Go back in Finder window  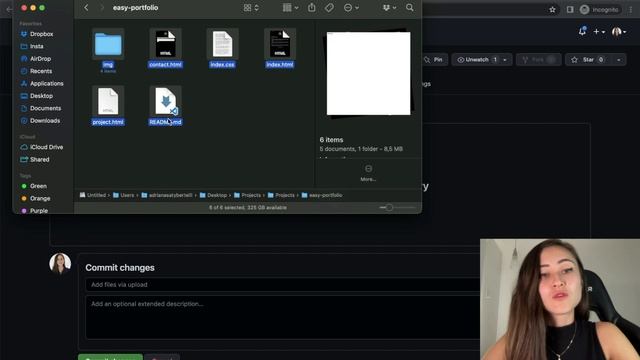pos(86,8)
